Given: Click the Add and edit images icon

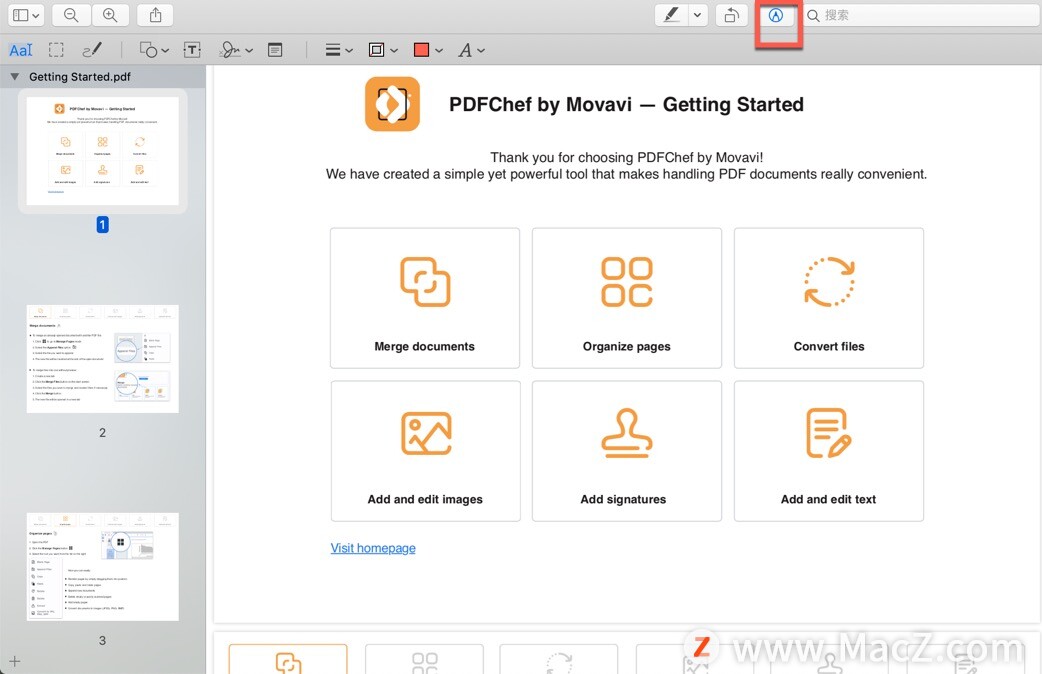Looking at the screenshot, I should pyautogui.click(x=426, y=433).
